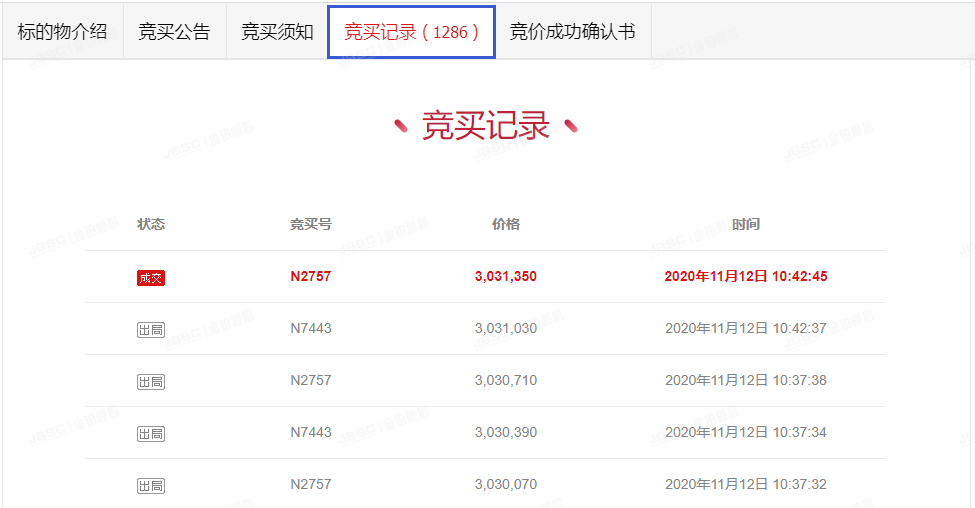Click the timestamp ending 10:37:34

point(745,432)
